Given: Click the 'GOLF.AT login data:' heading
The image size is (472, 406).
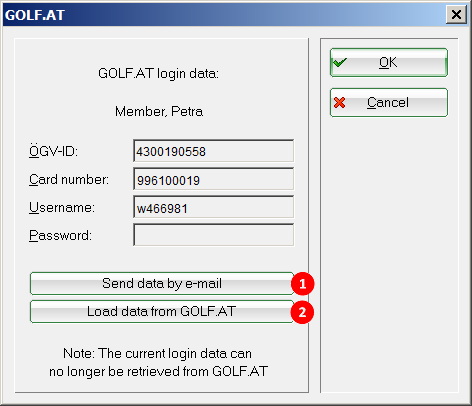Looking at the screenshot, I should [x=159, y=73].
